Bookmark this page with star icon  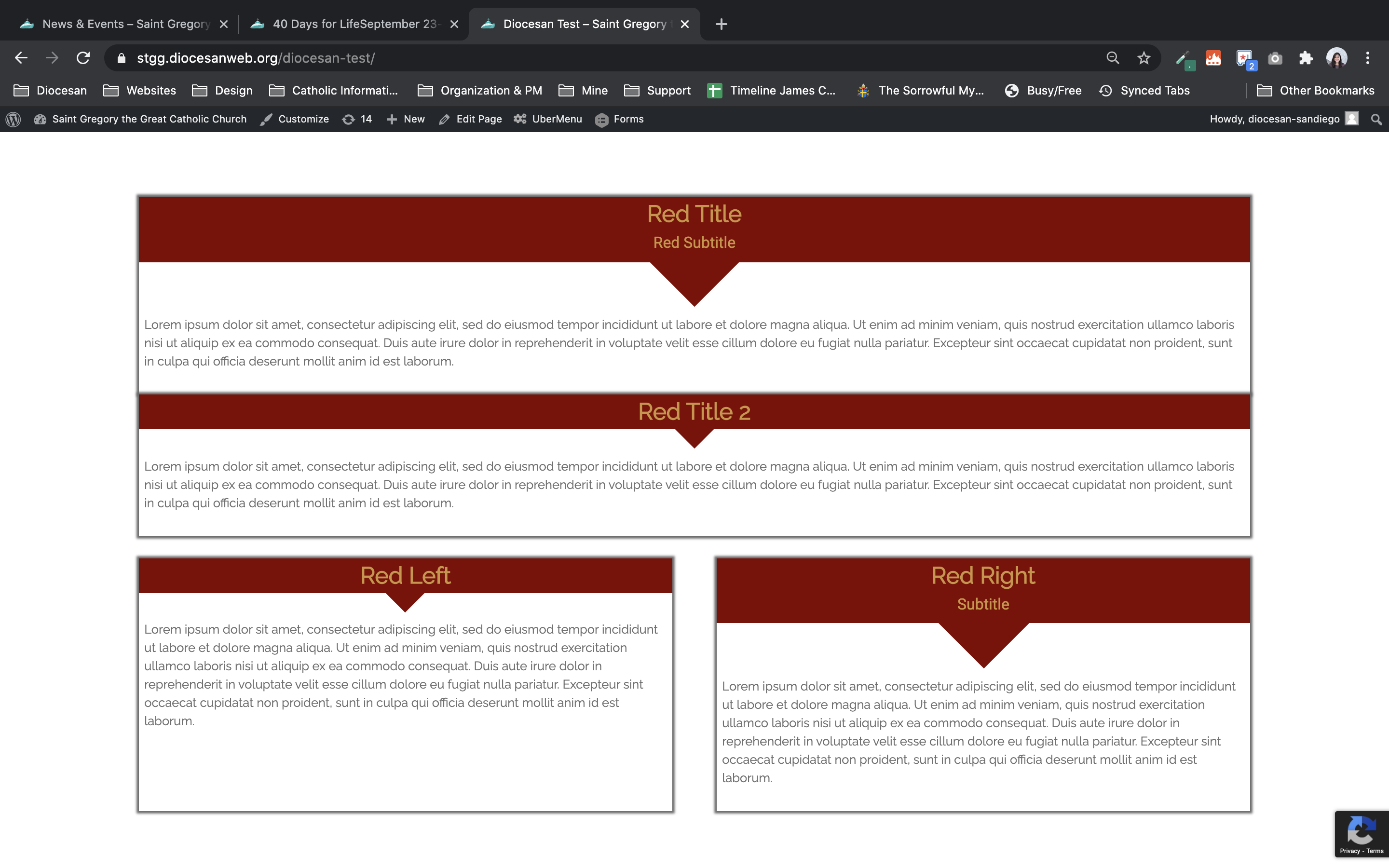pos(1144,58)
